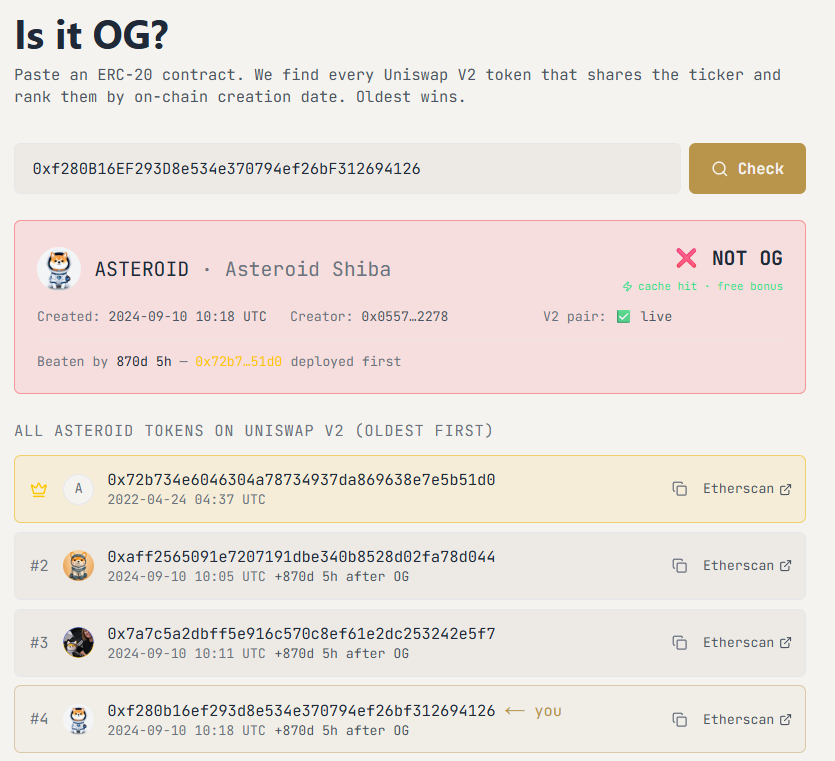This screenshot has height=761, width=835.
Task: Click '2024-09-10 10:11 UTC' date on row #3
Action: 186,653
